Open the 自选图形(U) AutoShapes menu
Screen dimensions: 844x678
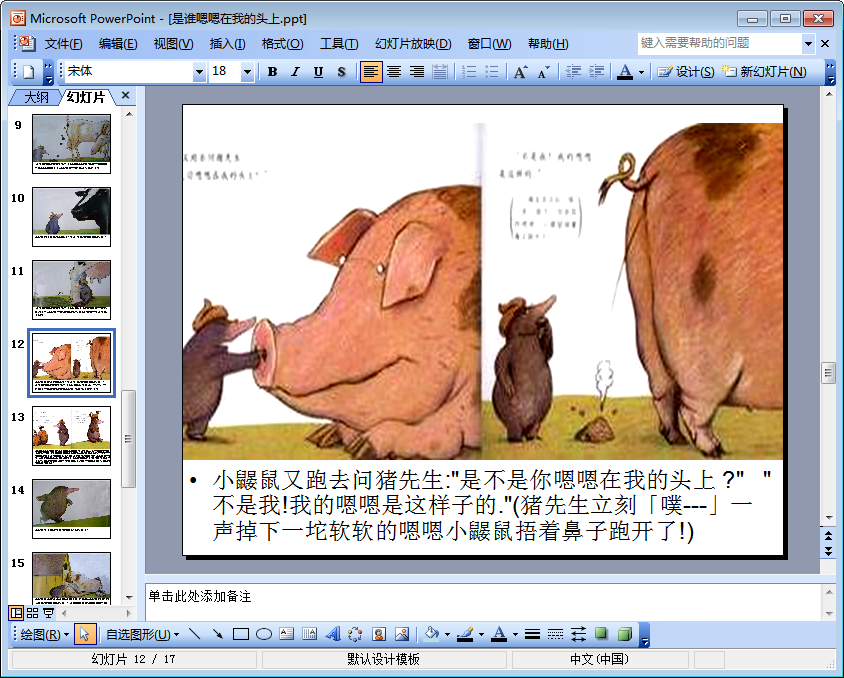(142, 635)
